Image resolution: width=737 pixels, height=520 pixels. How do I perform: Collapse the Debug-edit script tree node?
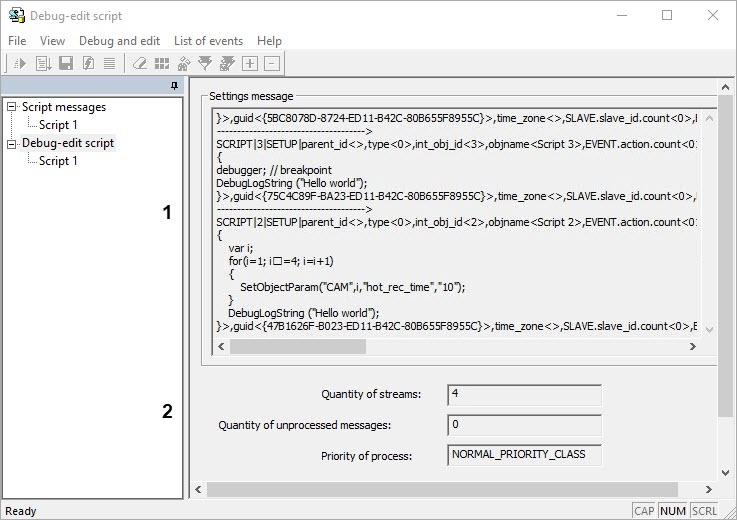pos(12,143)
